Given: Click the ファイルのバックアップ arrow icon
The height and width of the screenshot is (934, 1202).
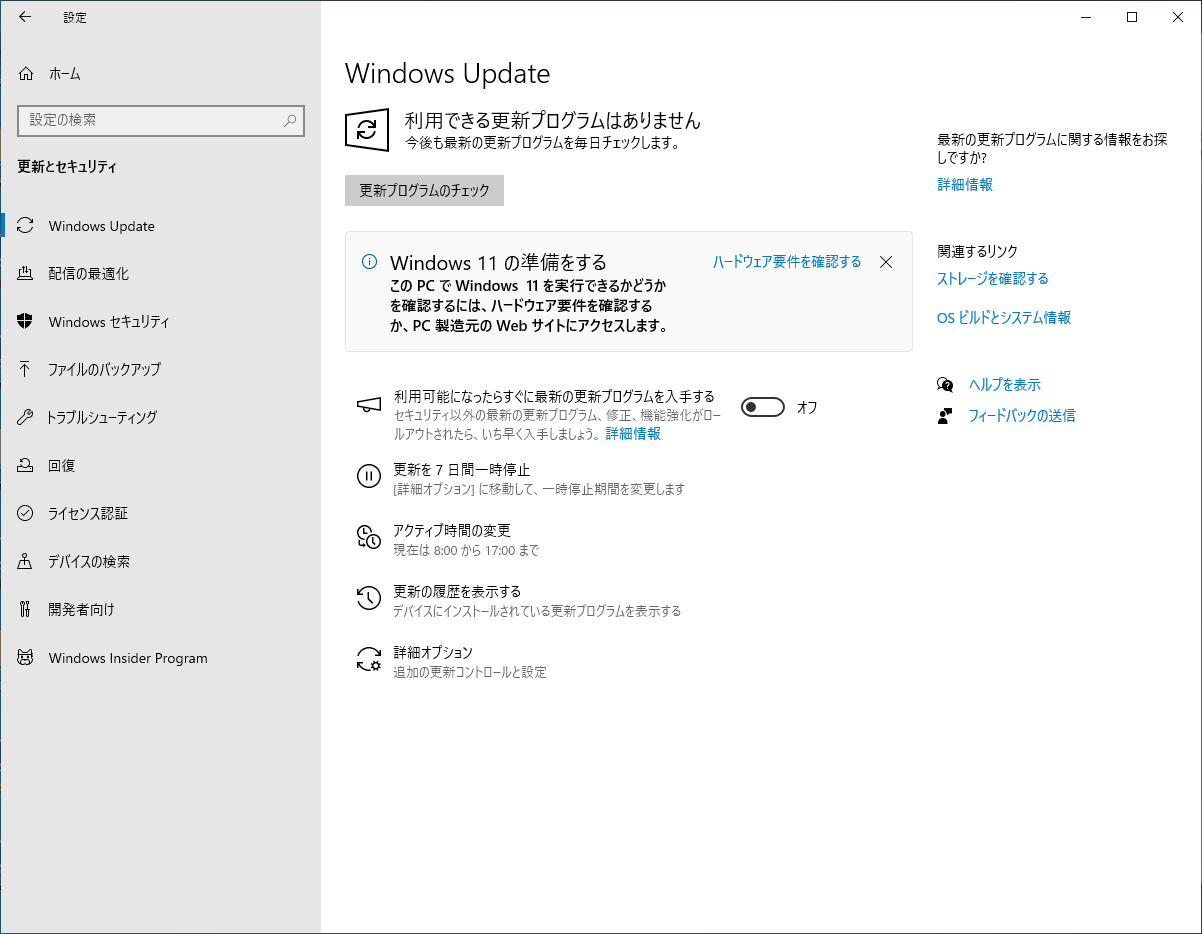Looking at the screenshot, I should click(26, 369).
